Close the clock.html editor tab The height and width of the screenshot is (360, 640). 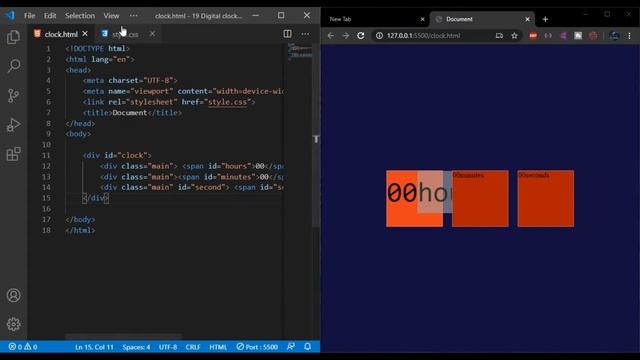85,34
